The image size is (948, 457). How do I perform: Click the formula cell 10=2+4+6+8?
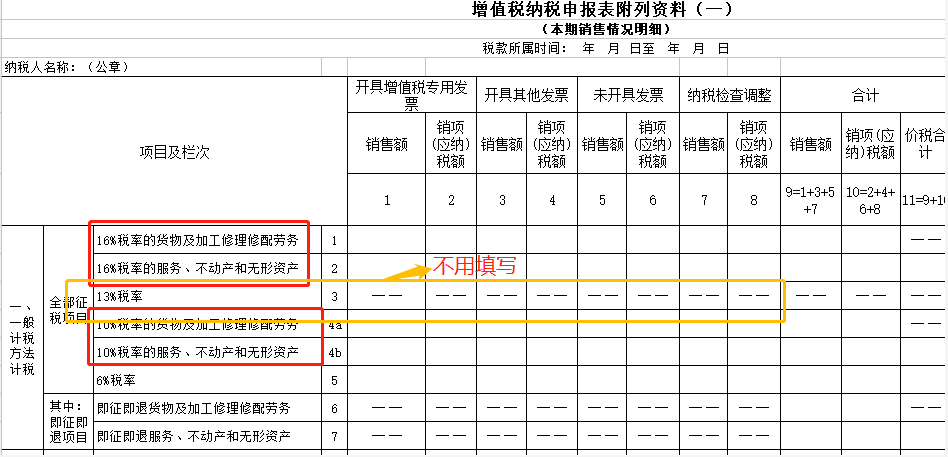[871, 200]
